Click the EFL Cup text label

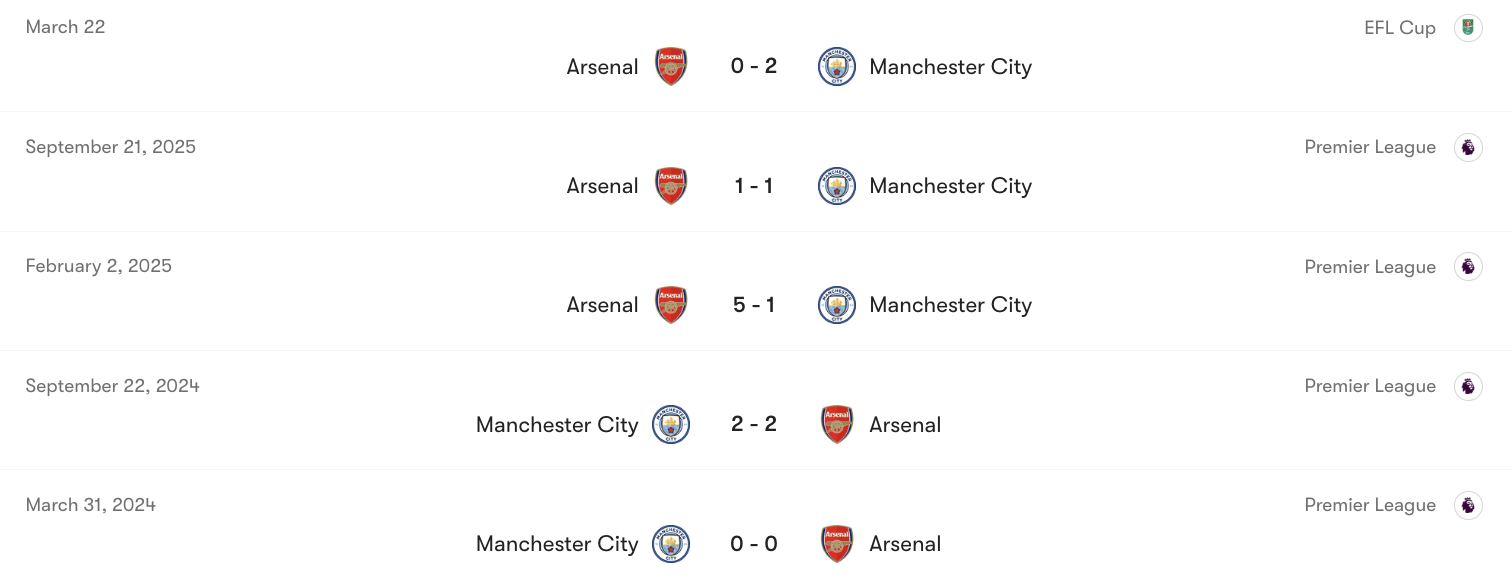tap(1400, 27)
